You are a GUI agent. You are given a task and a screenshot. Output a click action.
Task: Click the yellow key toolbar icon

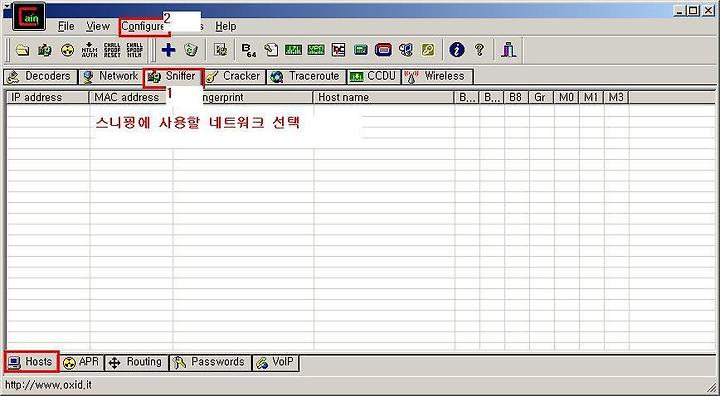tap(428, 50)
